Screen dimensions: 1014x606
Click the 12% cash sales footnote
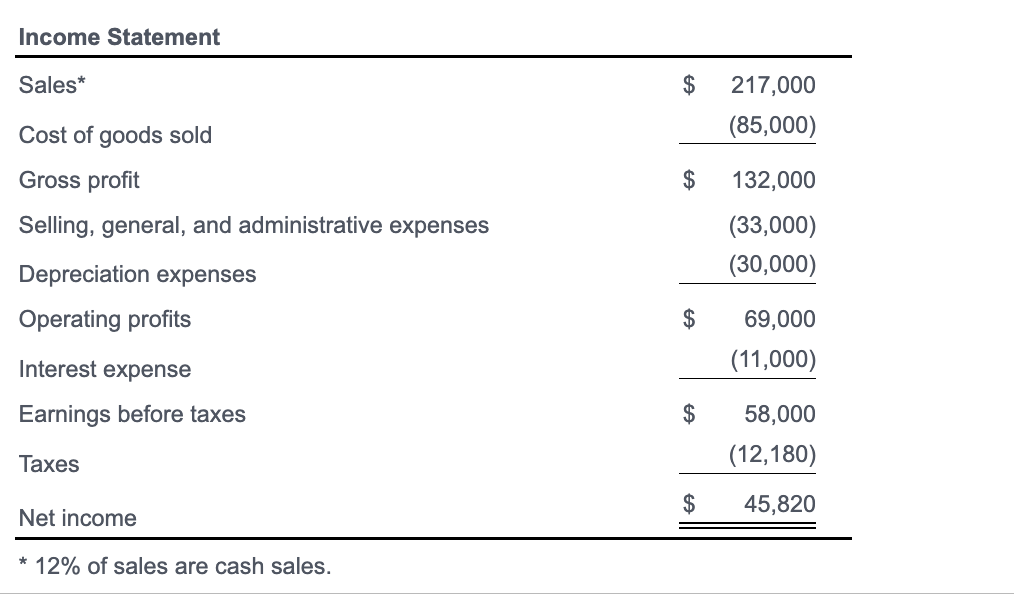pyautogui.click(x=175, y=566)
